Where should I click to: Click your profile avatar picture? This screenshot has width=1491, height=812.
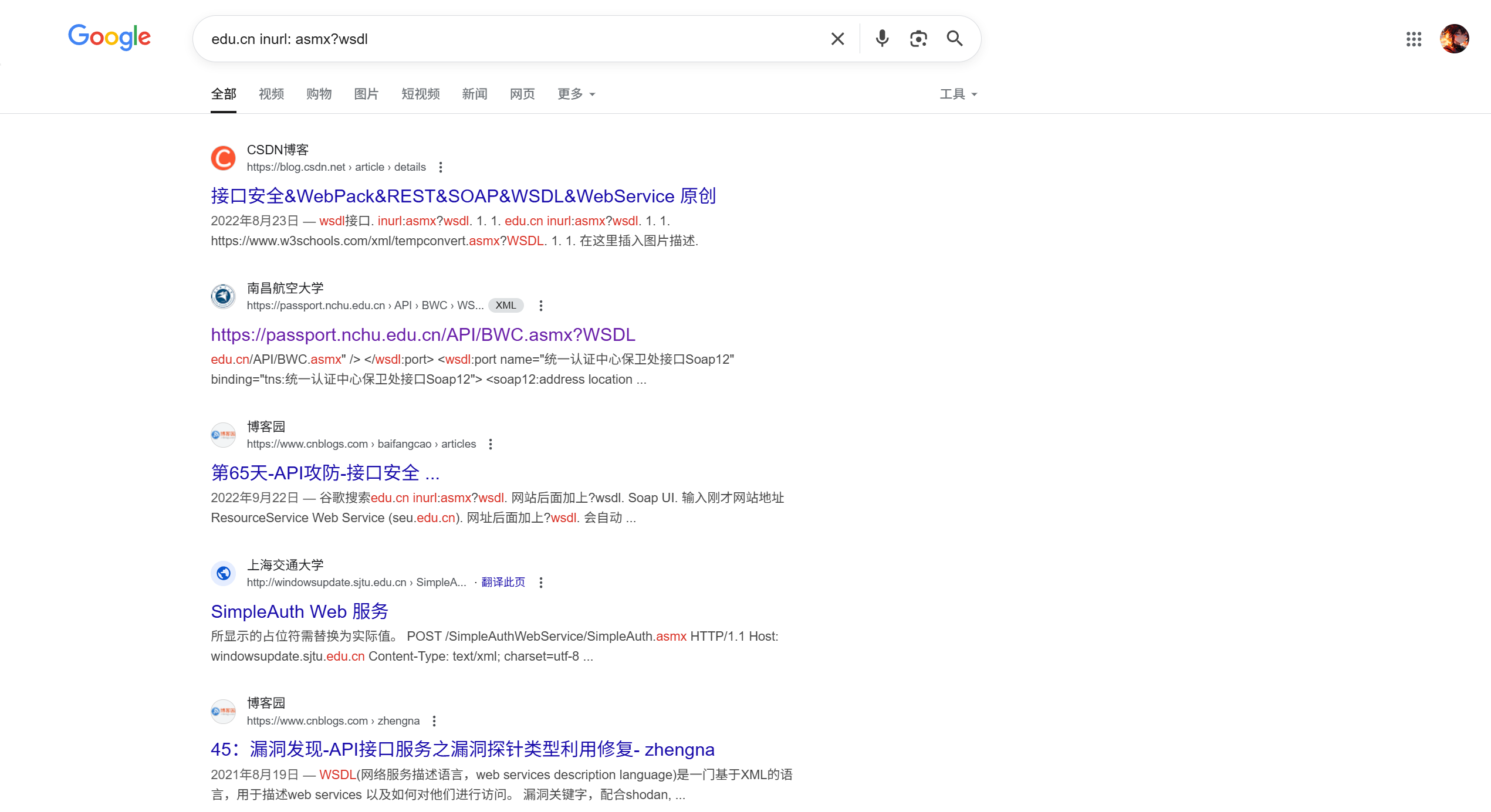coord(1455,39)
